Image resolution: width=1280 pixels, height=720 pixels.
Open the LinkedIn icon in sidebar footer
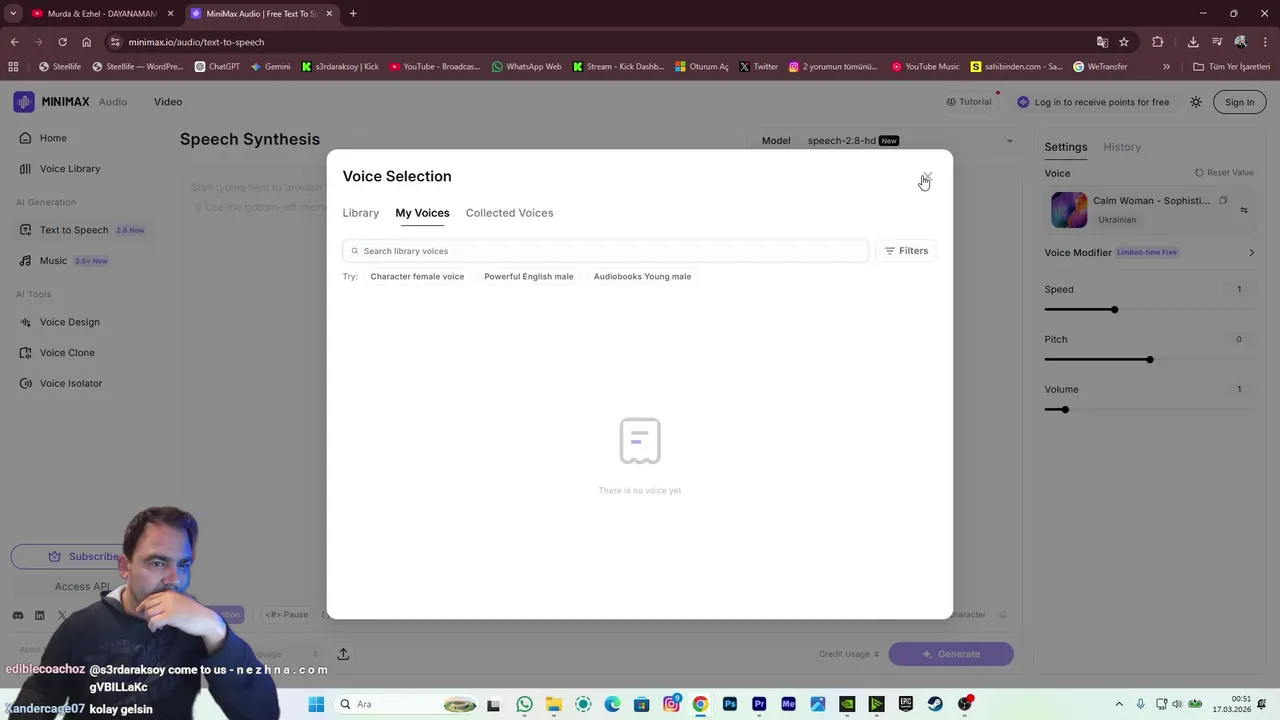pyautogui.click(x=40, y=615)
